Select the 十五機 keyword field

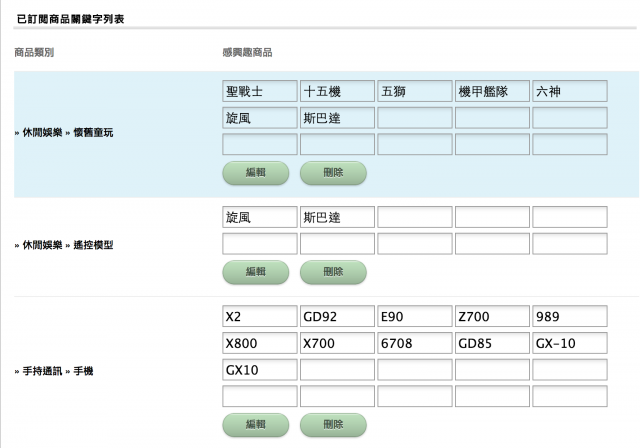coord(337,91)
